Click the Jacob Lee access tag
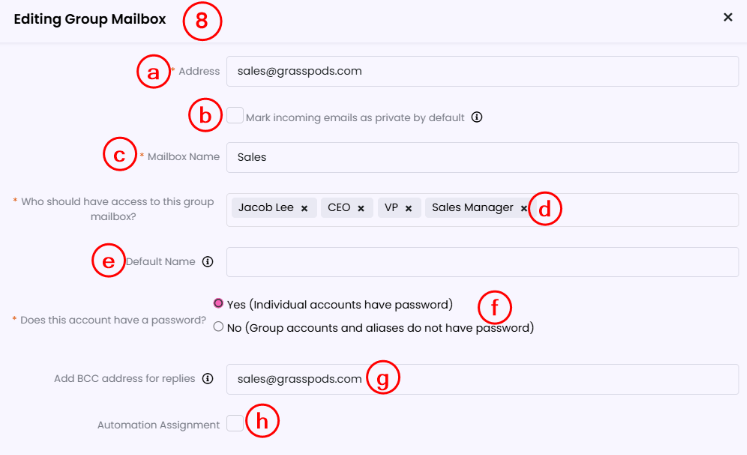Screen dimensions: 747x455 point(266,208)
